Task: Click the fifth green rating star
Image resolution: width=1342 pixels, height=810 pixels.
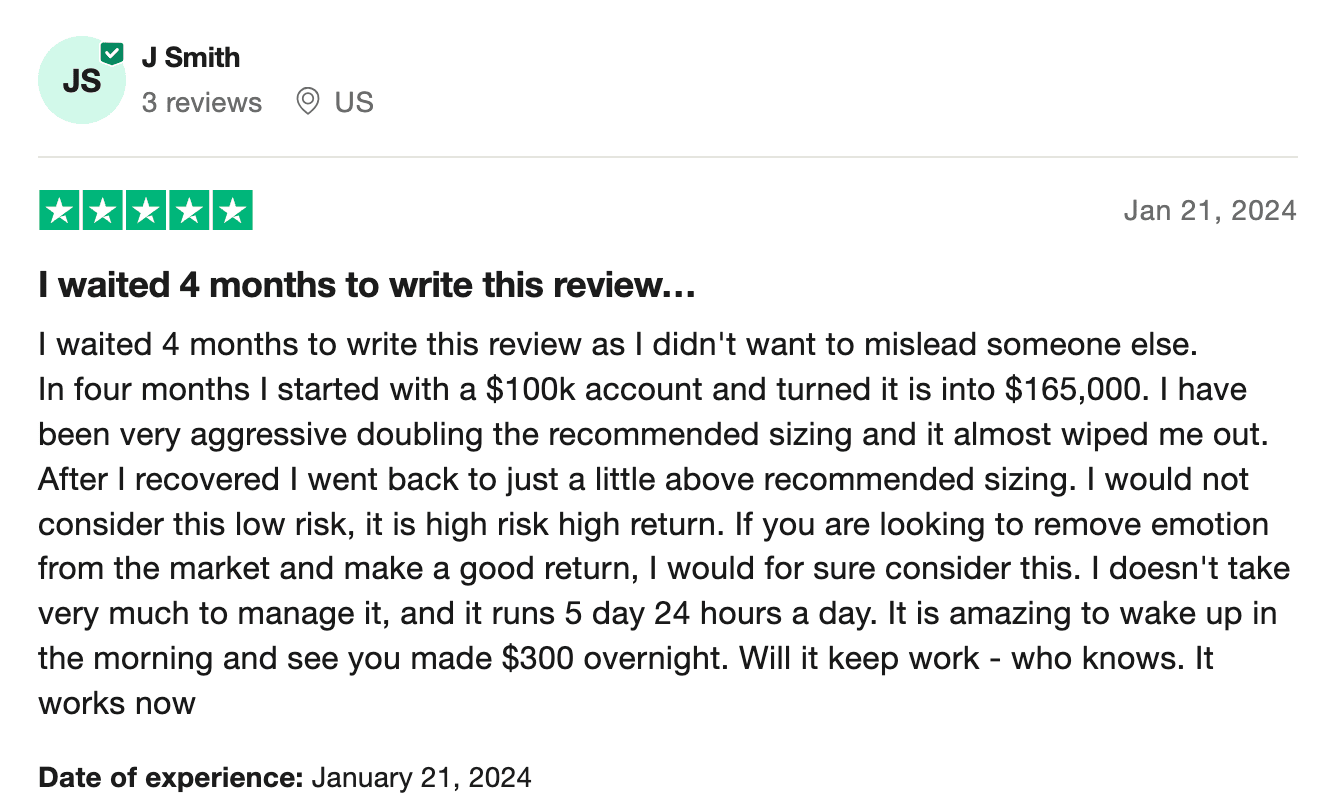Action: (232, 210)
